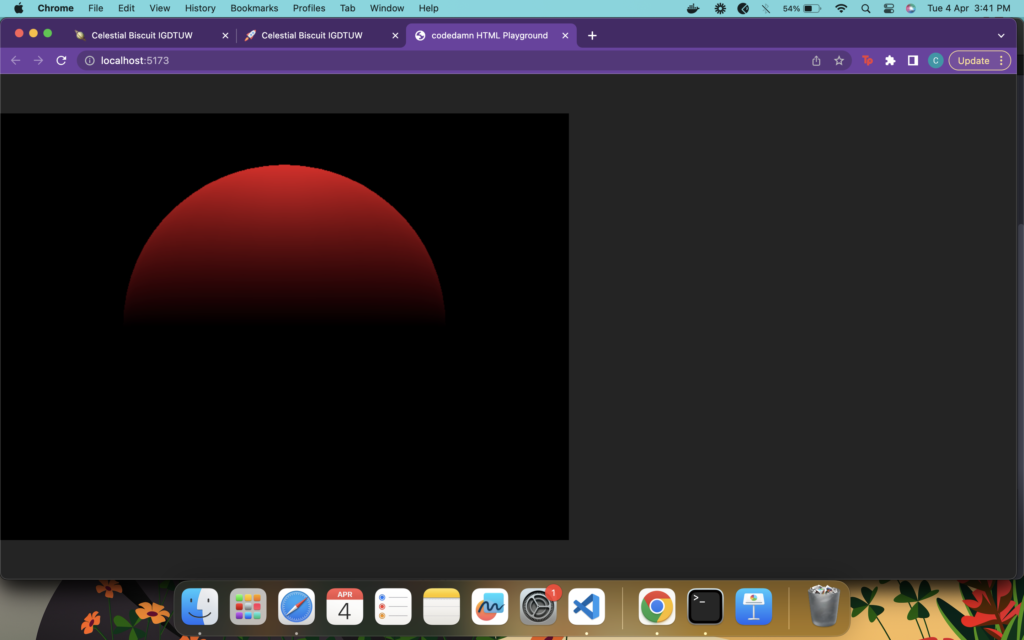Open Finder from the Dock

pyautogui.click(x=200, y=607)
